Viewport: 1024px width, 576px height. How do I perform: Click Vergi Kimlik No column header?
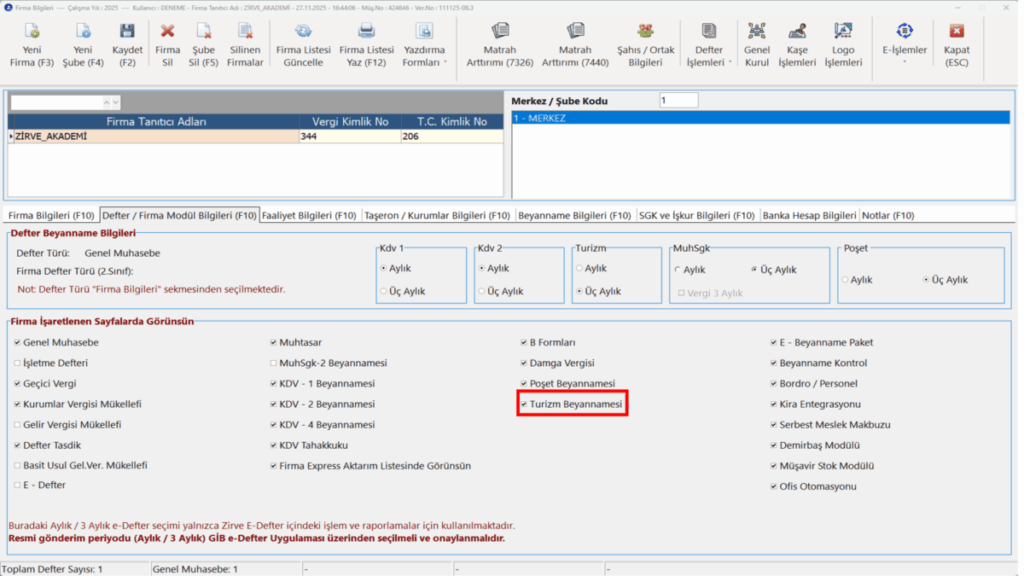click(x=350, y=121)
